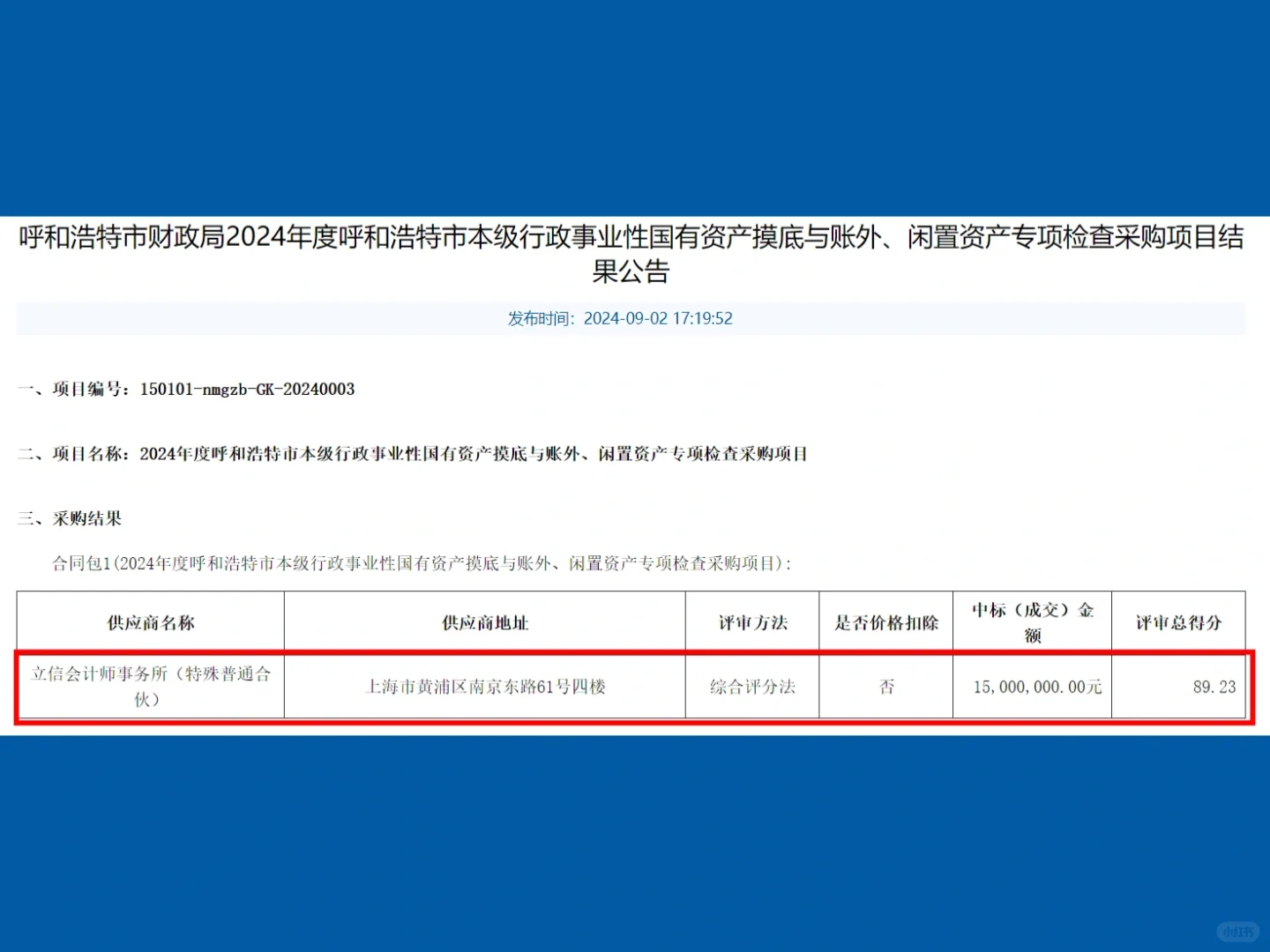Click the 合同包1 description line
The width and height of the screenshot is (1270, 952).
tap(422, 563)
